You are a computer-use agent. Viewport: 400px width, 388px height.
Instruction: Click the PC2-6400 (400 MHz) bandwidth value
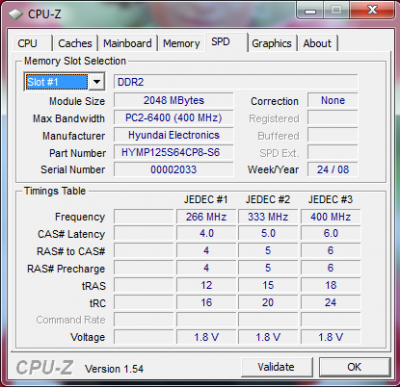click(173, 118)
